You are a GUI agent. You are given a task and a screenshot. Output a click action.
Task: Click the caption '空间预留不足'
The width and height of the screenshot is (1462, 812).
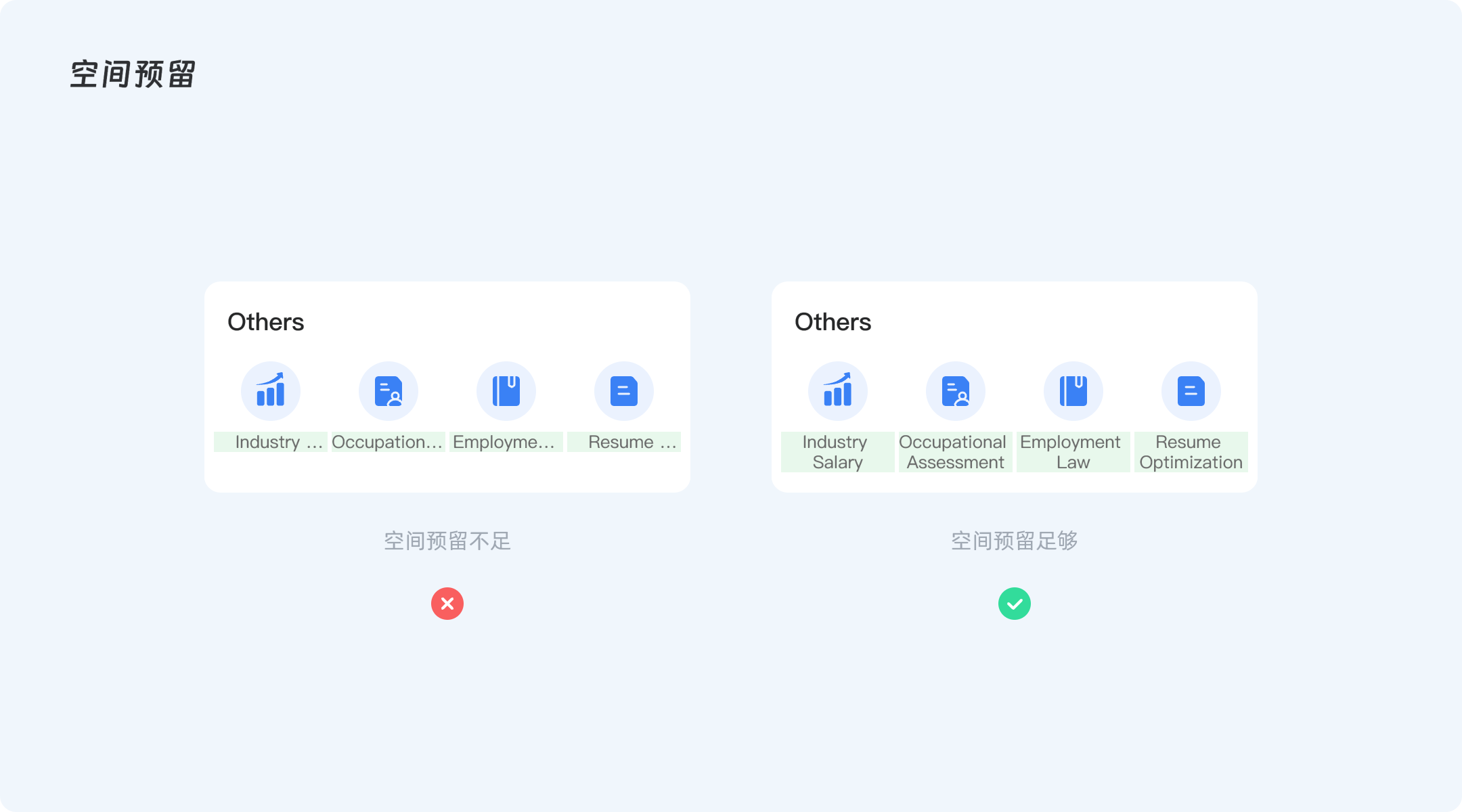coord(447,541)
